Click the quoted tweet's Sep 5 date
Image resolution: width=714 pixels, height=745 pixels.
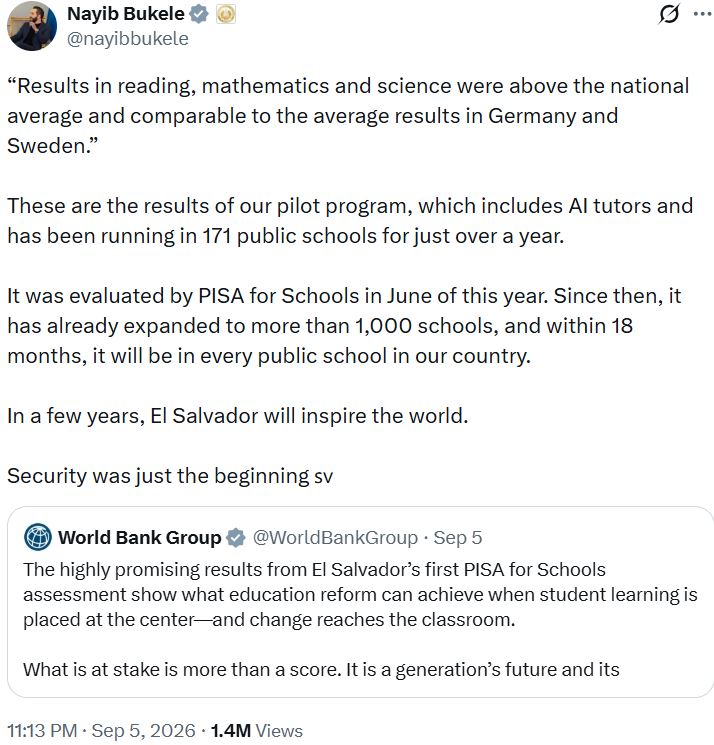(457, 537)
